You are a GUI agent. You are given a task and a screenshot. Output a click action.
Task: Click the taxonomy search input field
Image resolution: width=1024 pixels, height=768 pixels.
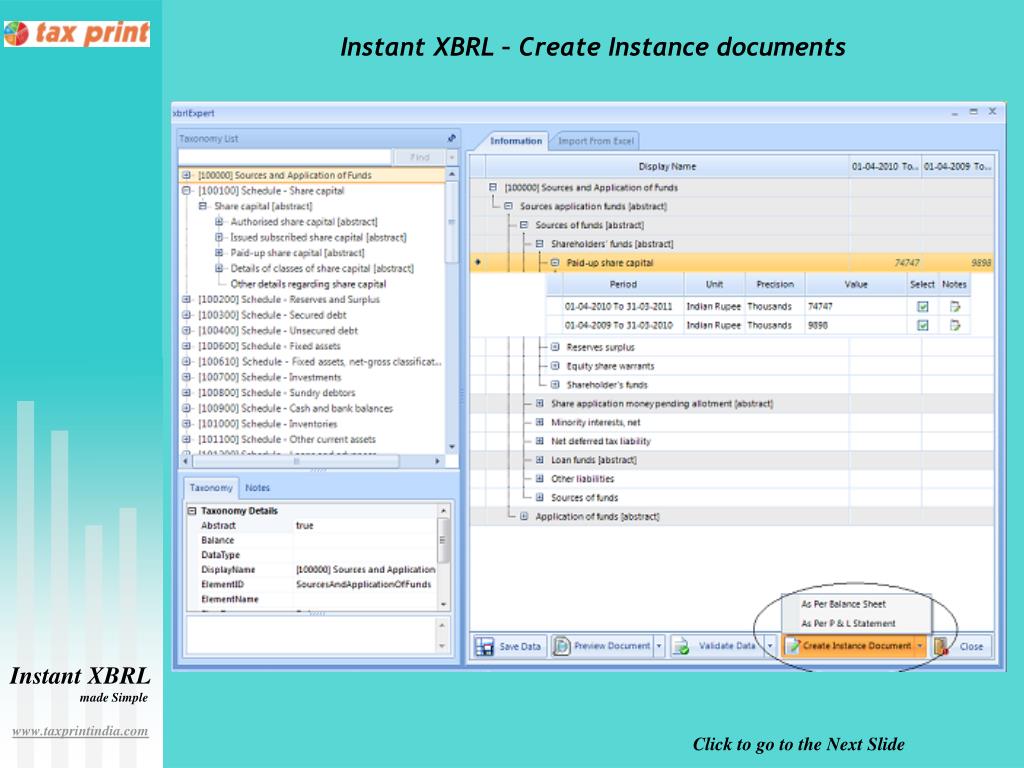tap(285, 157)
